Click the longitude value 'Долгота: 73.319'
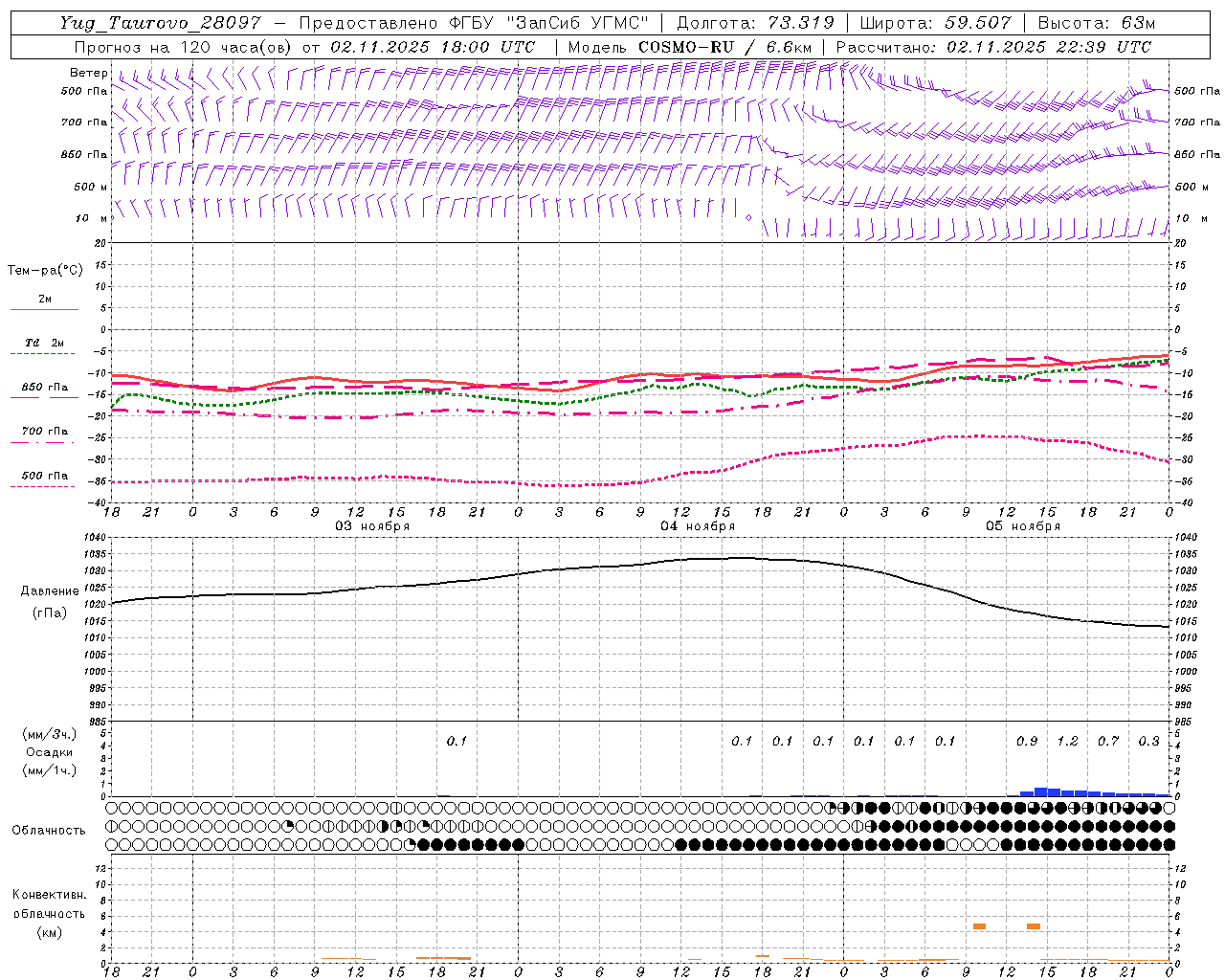The height and width of the screenshot is (980, 1225). [x=756, y=23]
